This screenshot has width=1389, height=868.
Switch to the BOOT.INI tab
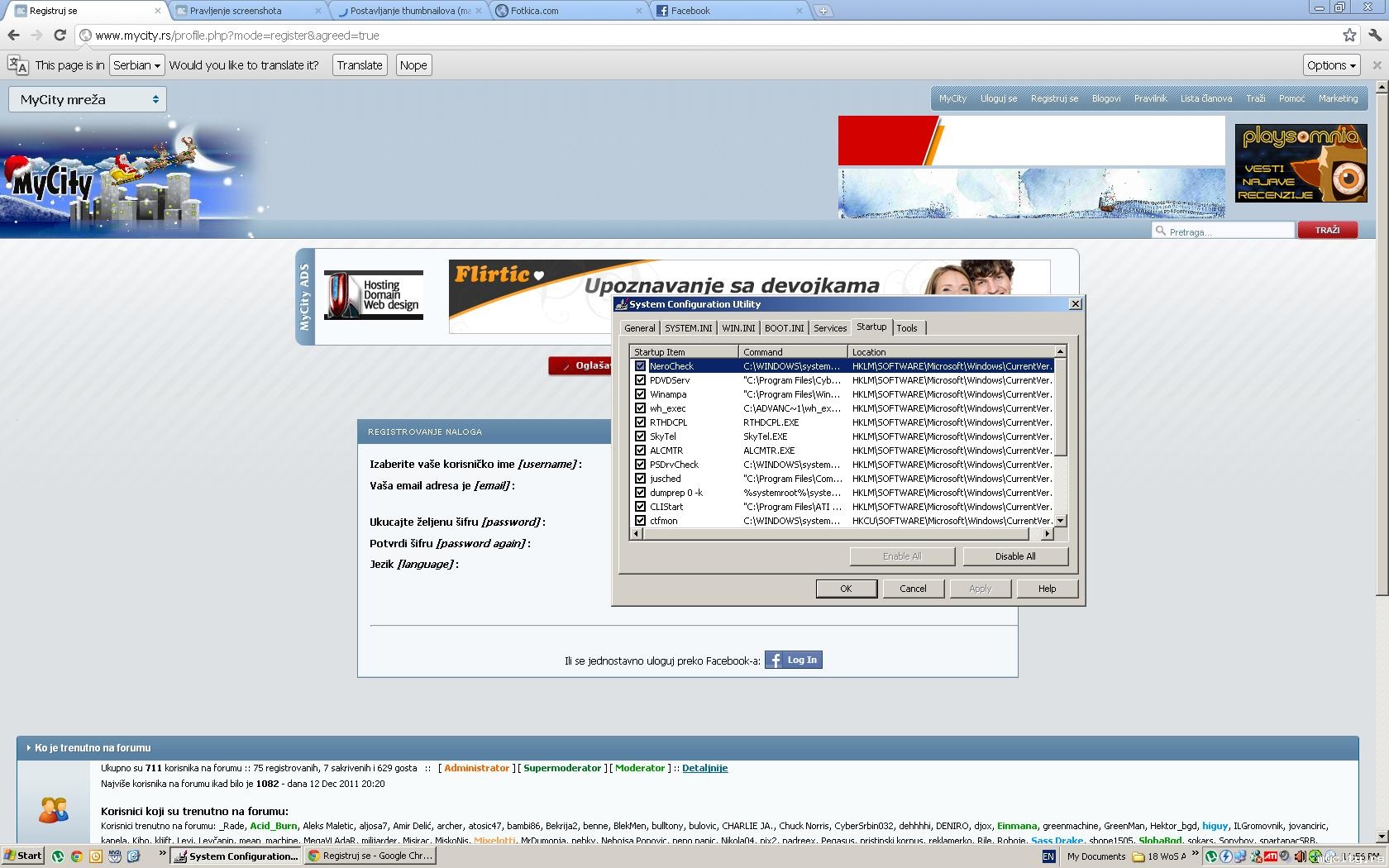pos(784,328)
